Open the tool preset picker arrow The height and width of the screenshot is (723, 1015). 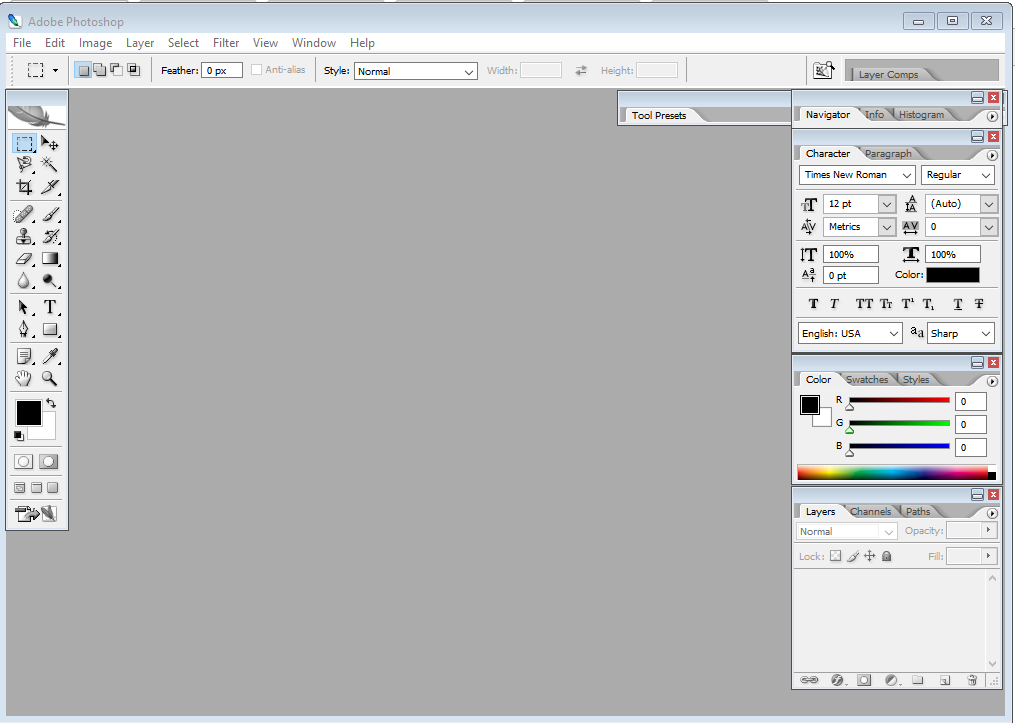tap(55, 70)
